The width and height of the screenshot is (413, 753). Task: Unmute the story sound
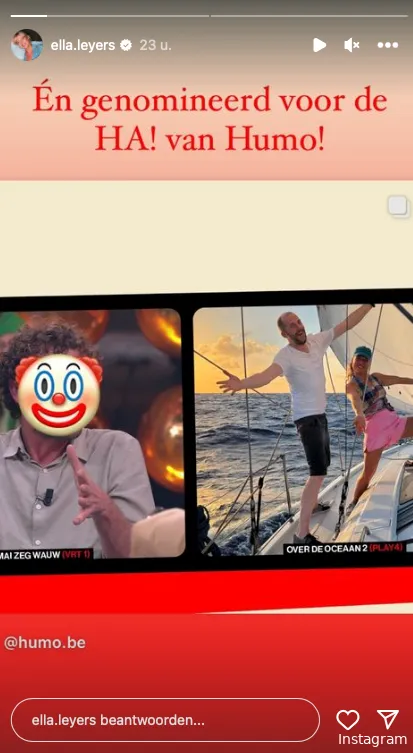coord(352,45)
